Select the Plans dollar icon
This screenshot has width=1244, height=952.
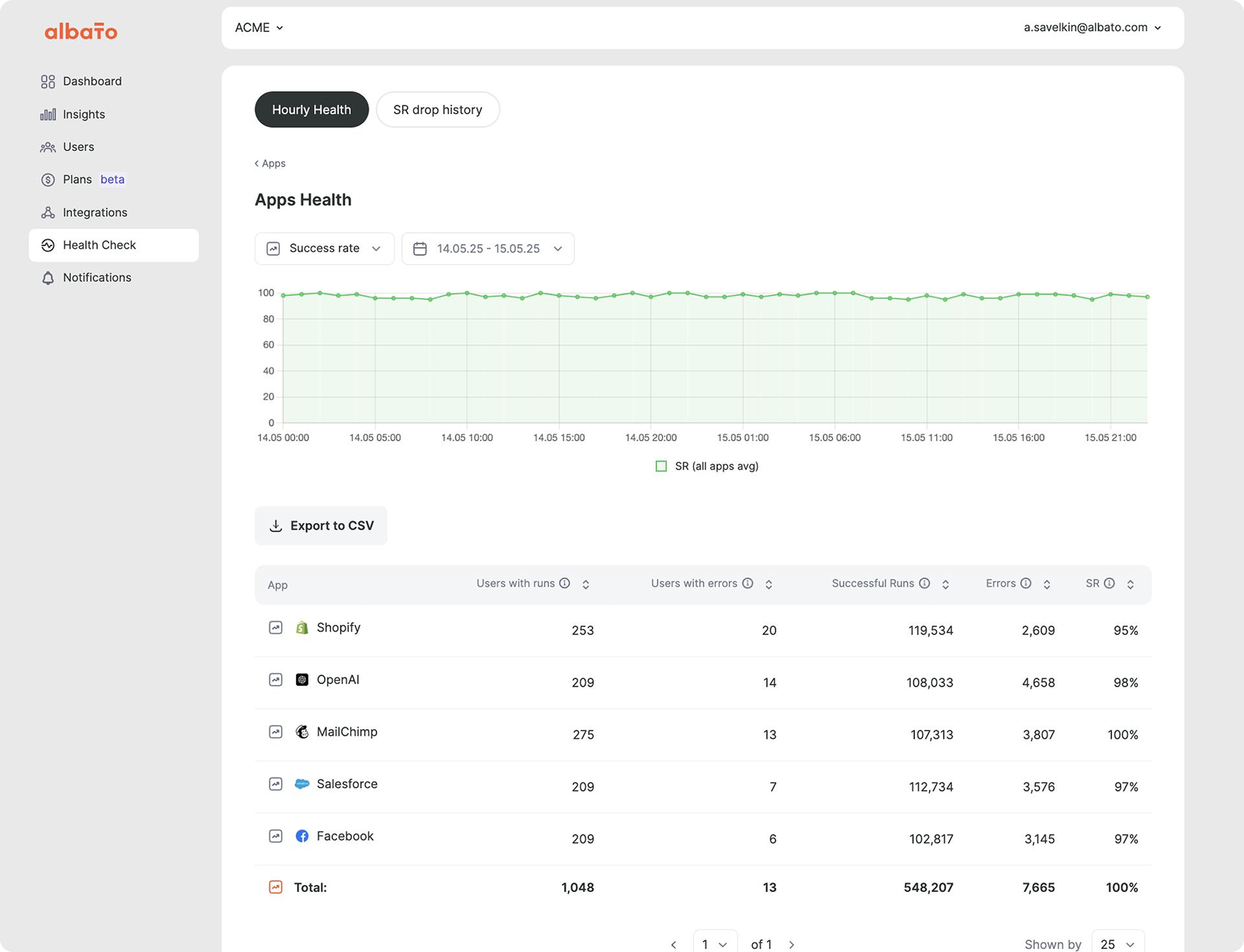point(48,180)
